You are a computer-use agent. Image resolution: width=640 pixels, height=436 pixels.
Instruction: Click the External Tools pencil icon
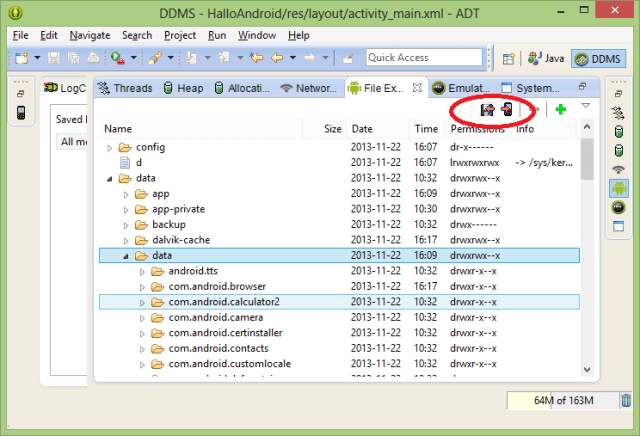point(155,58)
